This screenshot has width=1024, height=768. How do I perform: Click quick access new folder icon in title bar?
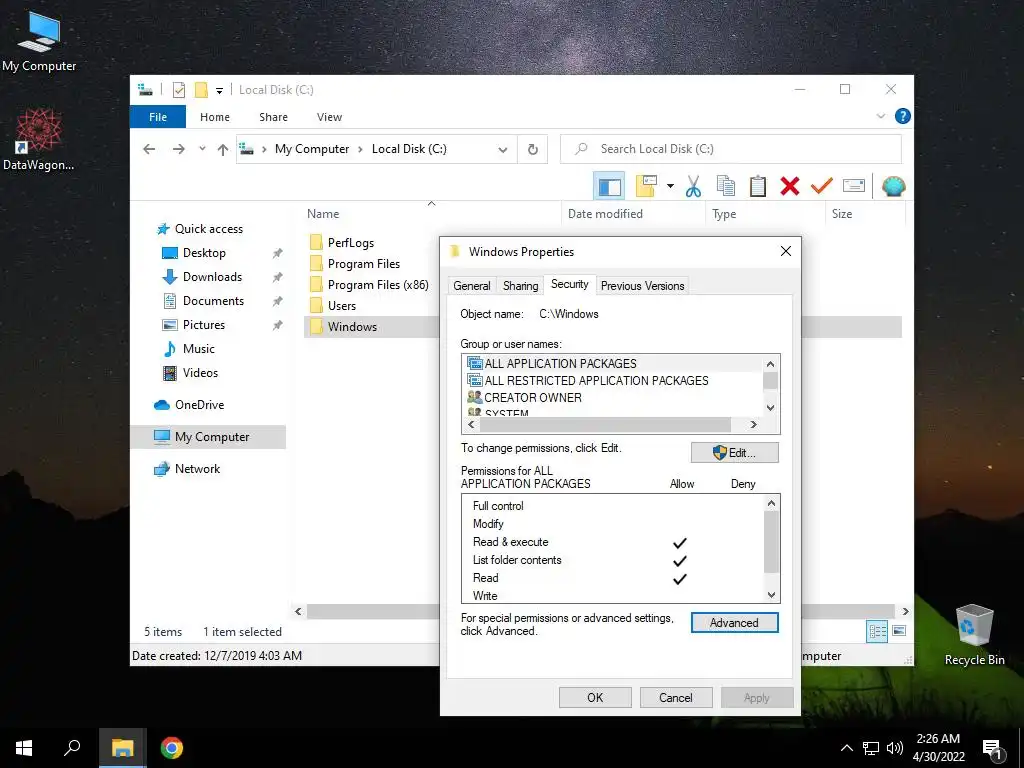pyautogui.click(x=201, y=90)
